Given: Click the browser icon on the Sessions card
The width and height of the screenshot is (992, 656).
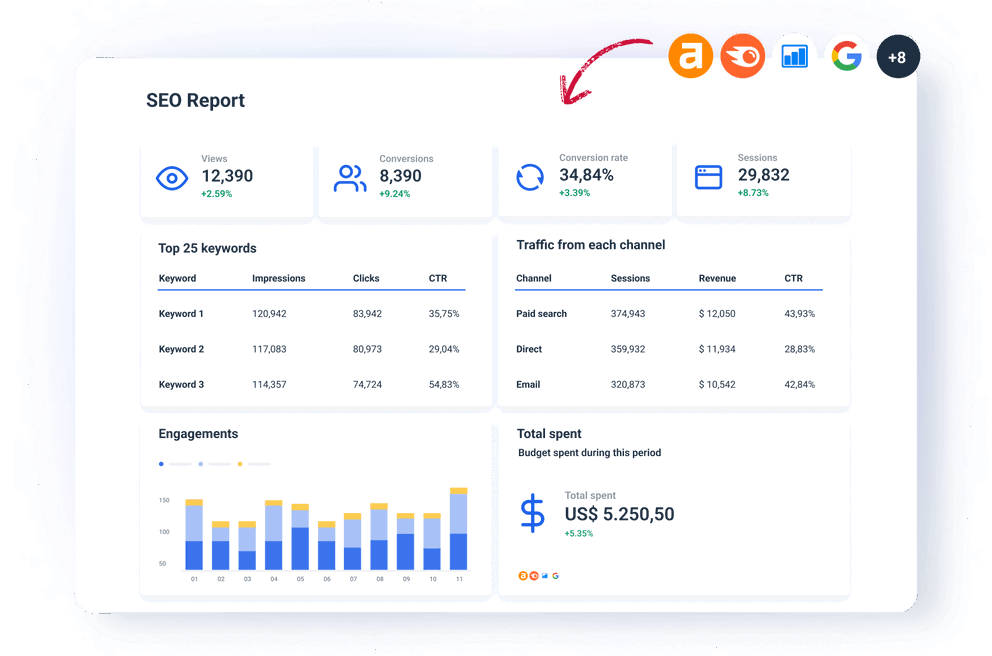Looking at the screenshot, I should [x=708, y=177].
